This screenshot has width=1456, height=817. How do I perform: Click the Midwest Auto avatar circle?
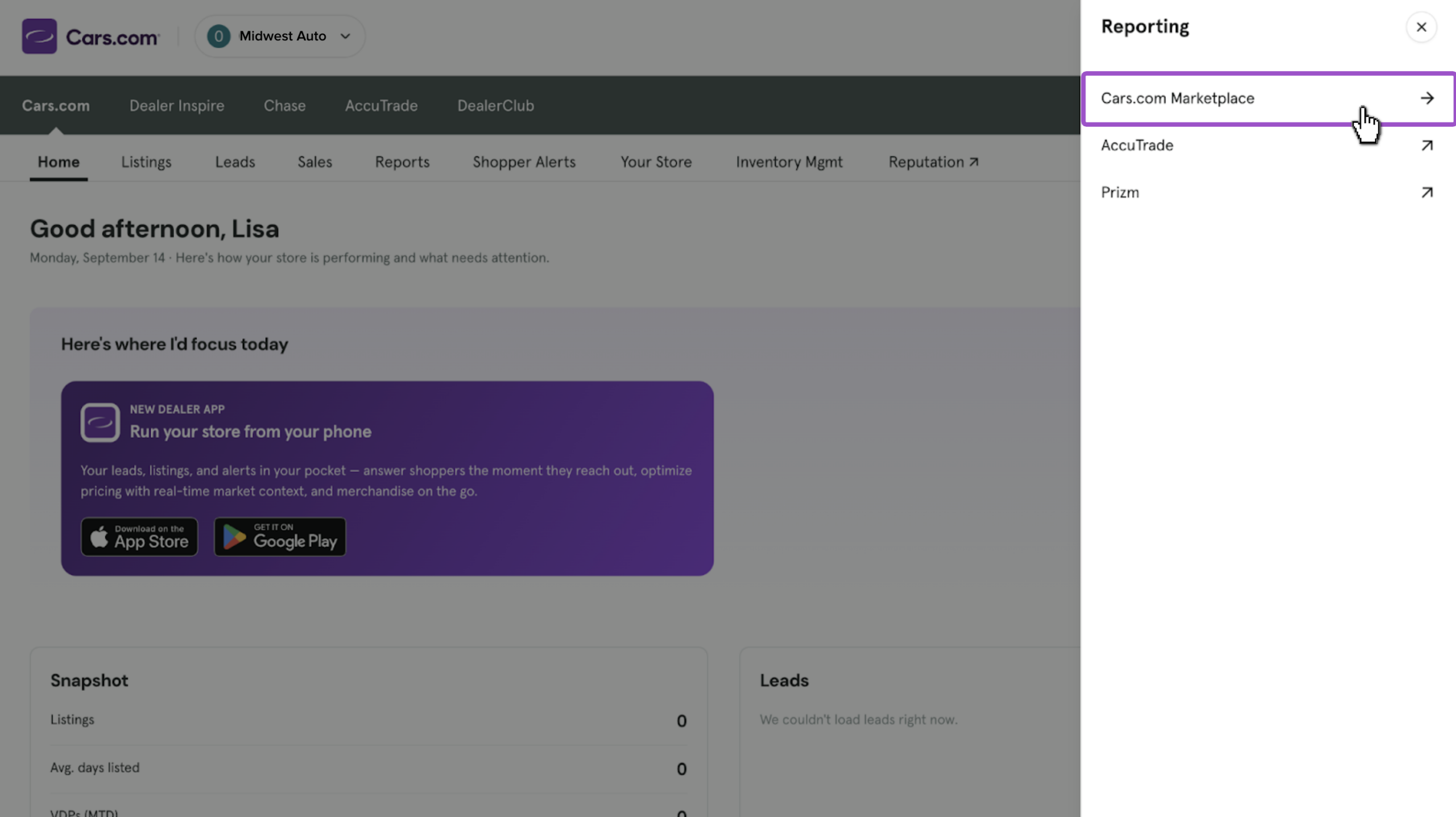point(218,36)
